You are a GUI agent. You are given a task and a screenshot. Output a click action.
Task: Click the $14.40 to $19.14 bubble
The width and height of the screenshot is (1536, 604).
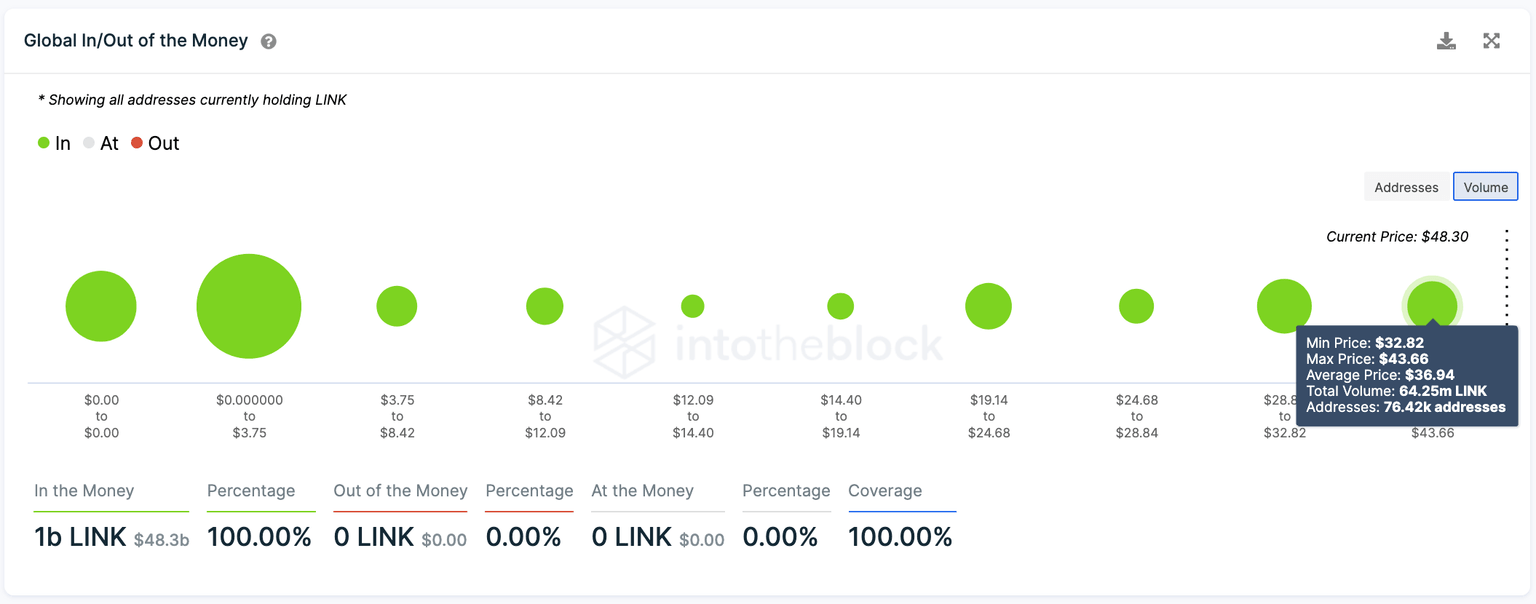point(841,306)
